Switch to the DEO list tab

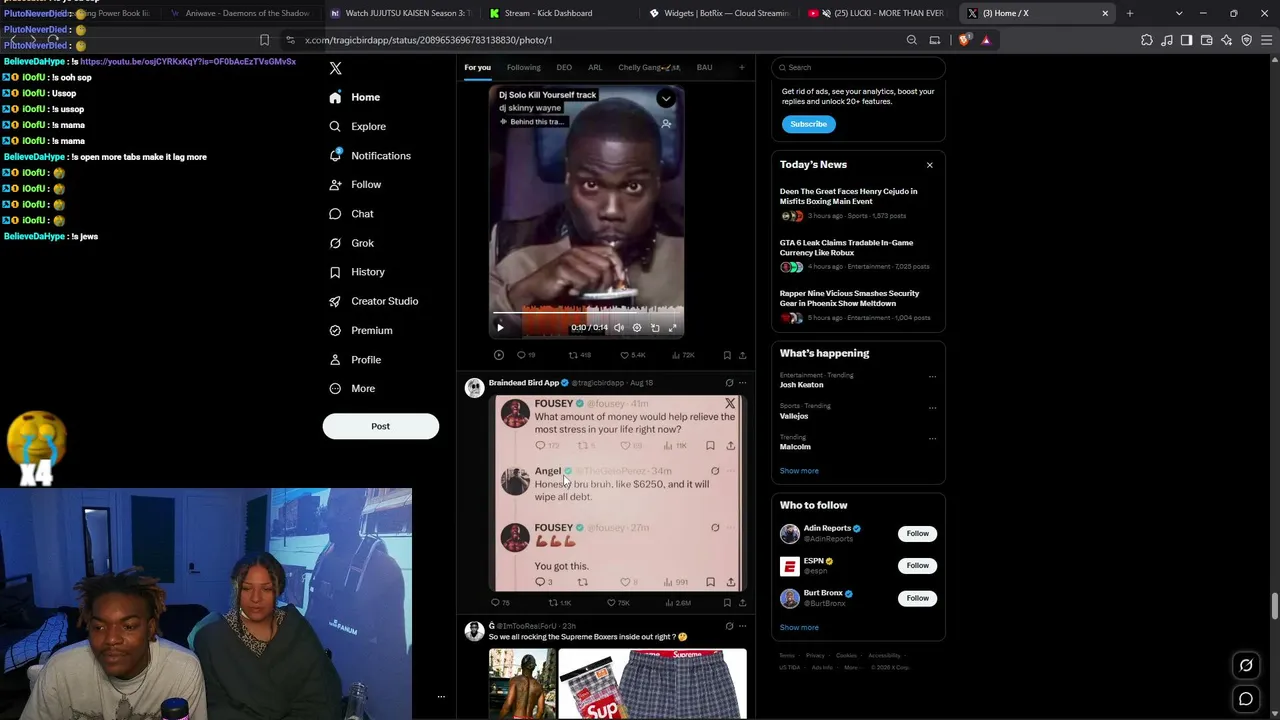564,68
